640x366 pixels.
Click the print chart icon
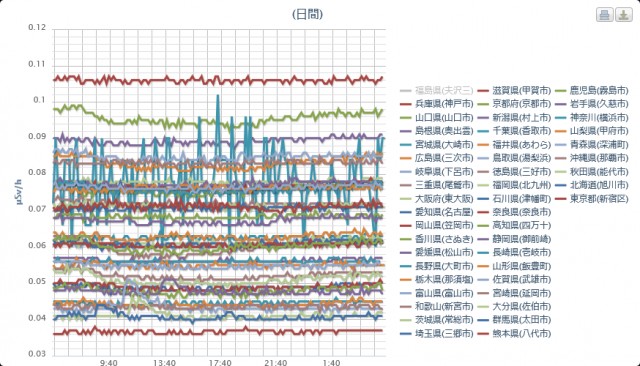[x=604, y=15]
